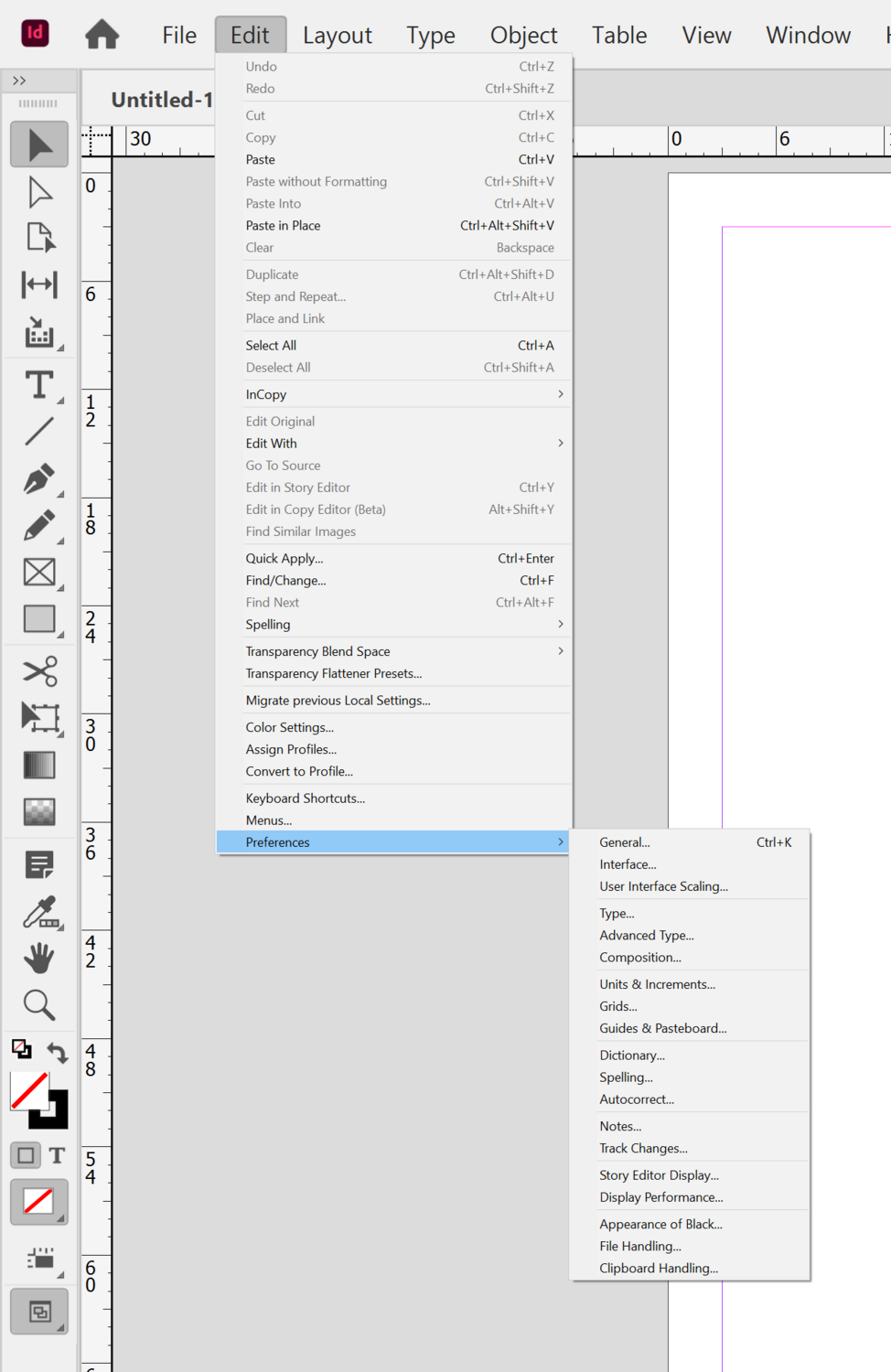Swap fill and stroke arrows

click(x=58, y=1053)
